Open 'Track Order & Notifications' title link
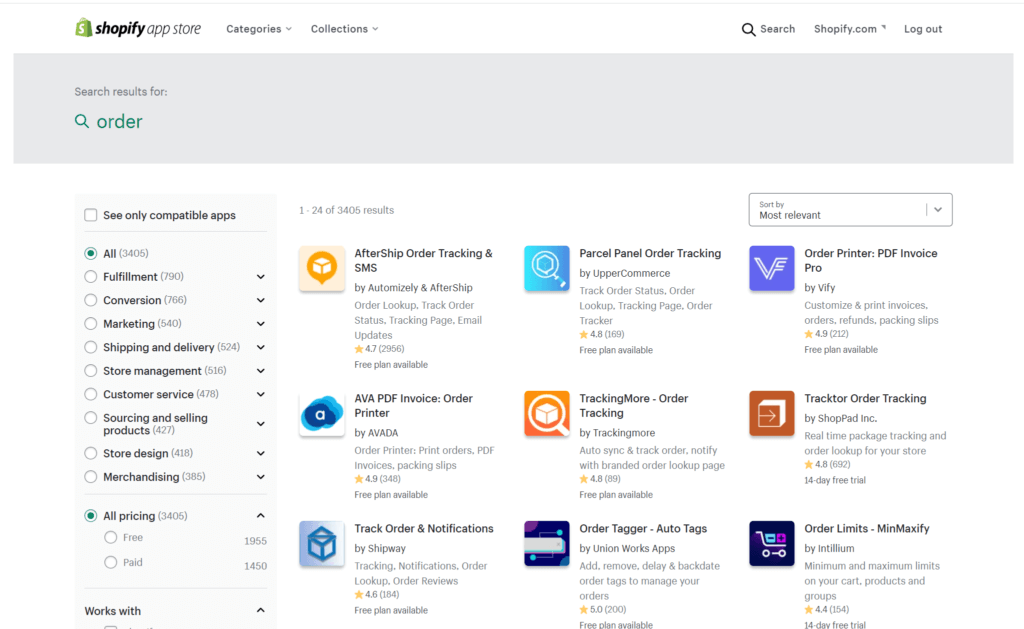1024x629 pixels. click(424, 528)
